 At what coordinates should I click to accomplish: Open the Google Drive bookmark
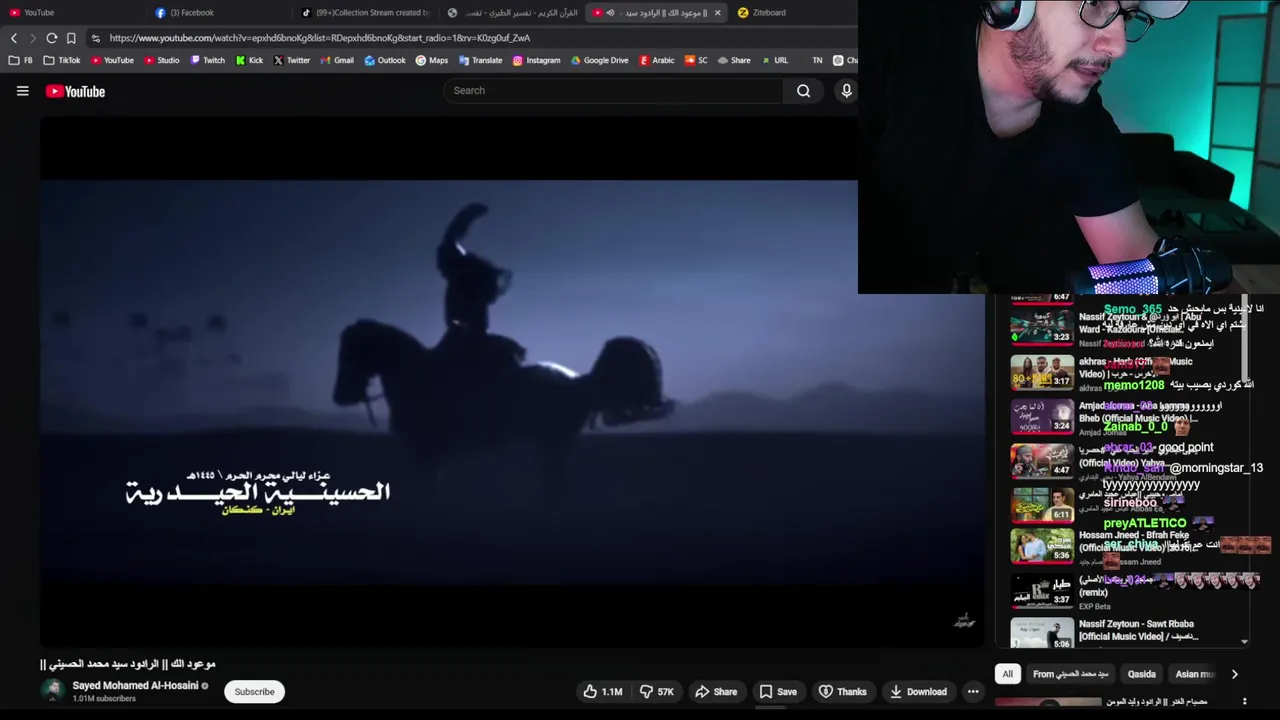click(x=599, y=60)
